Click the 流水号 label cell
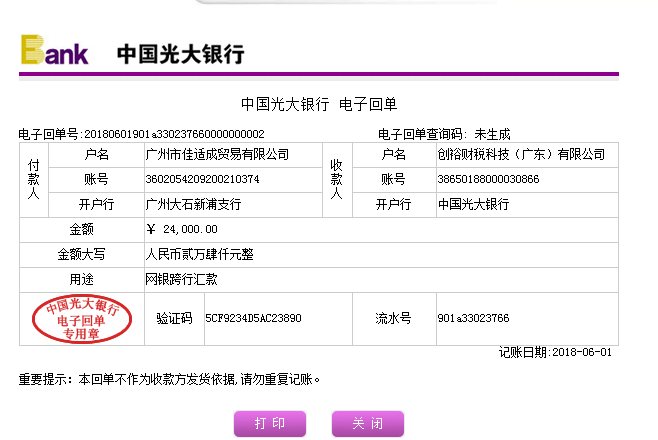The height and width of the screenshot is (440, 658). pyautogui.click(x=394, y=319)
